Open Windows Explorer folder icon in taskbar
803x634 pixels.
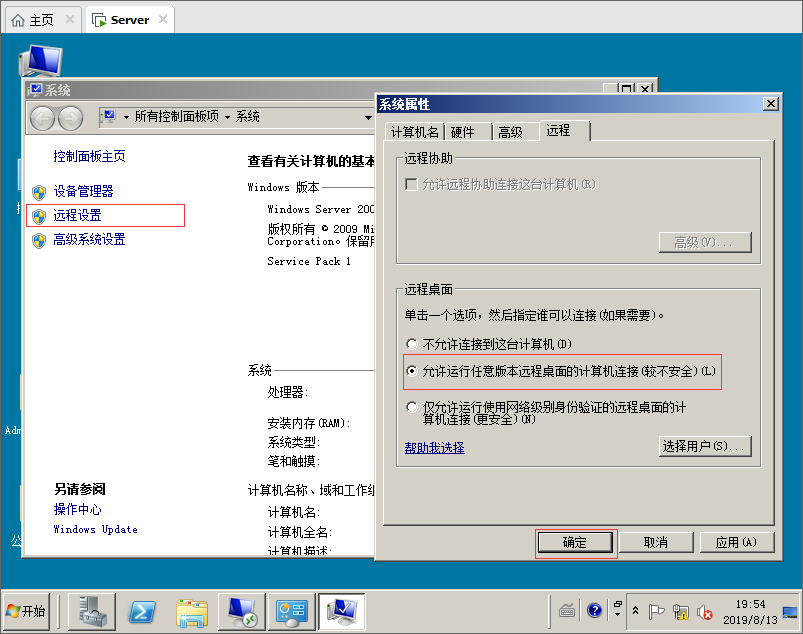(192, 610)
